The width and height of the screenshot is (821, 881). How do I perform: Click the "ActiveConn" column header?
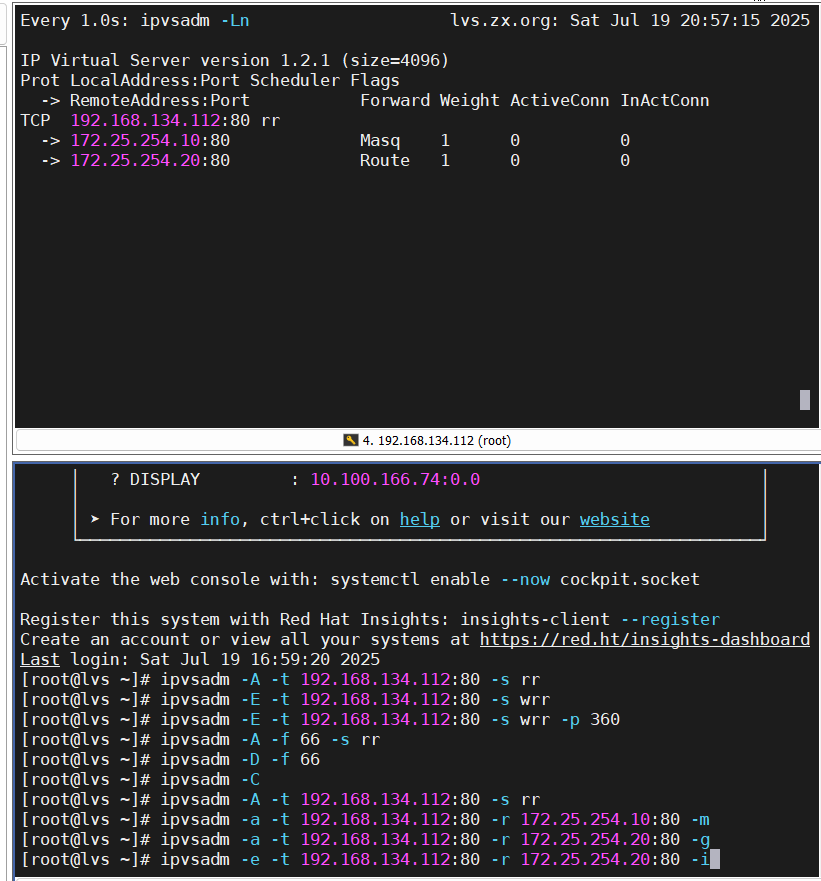click(559, 101)
